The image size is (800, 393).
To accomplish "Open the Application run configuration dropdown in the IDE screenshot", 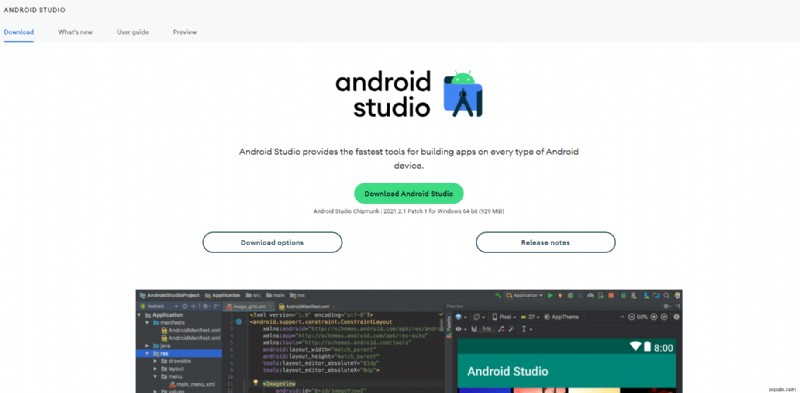I will click(x=524, y=296).
